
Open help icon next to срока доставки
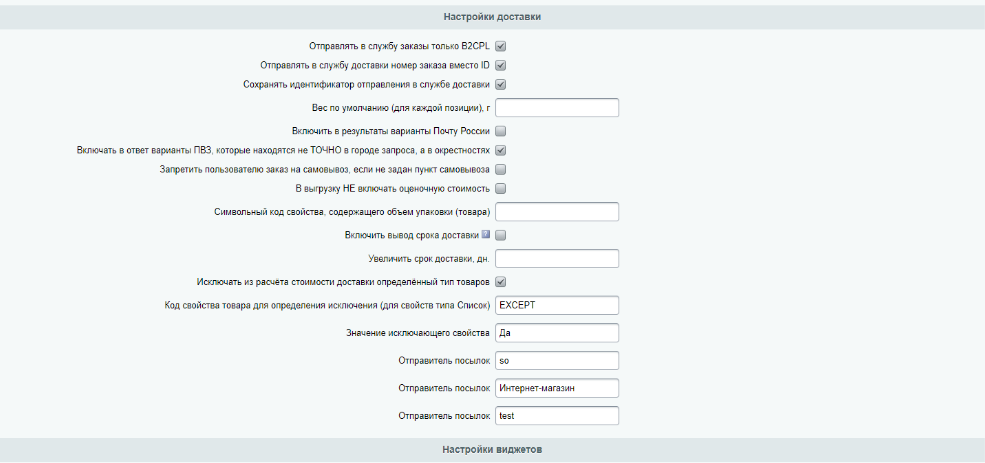(486, 235)
